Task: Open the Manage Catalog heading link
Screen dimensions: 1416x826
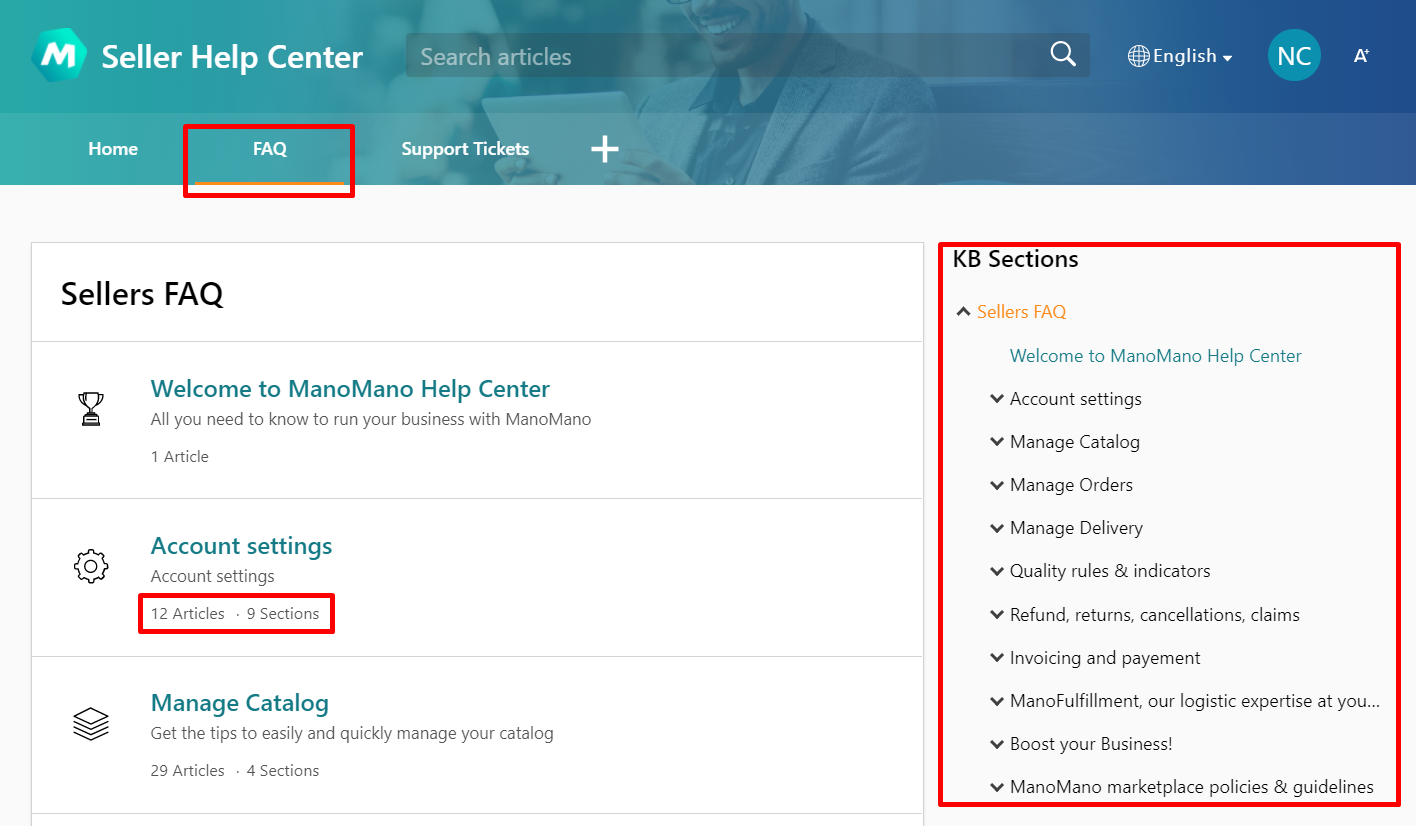Action: click(239, 703)
